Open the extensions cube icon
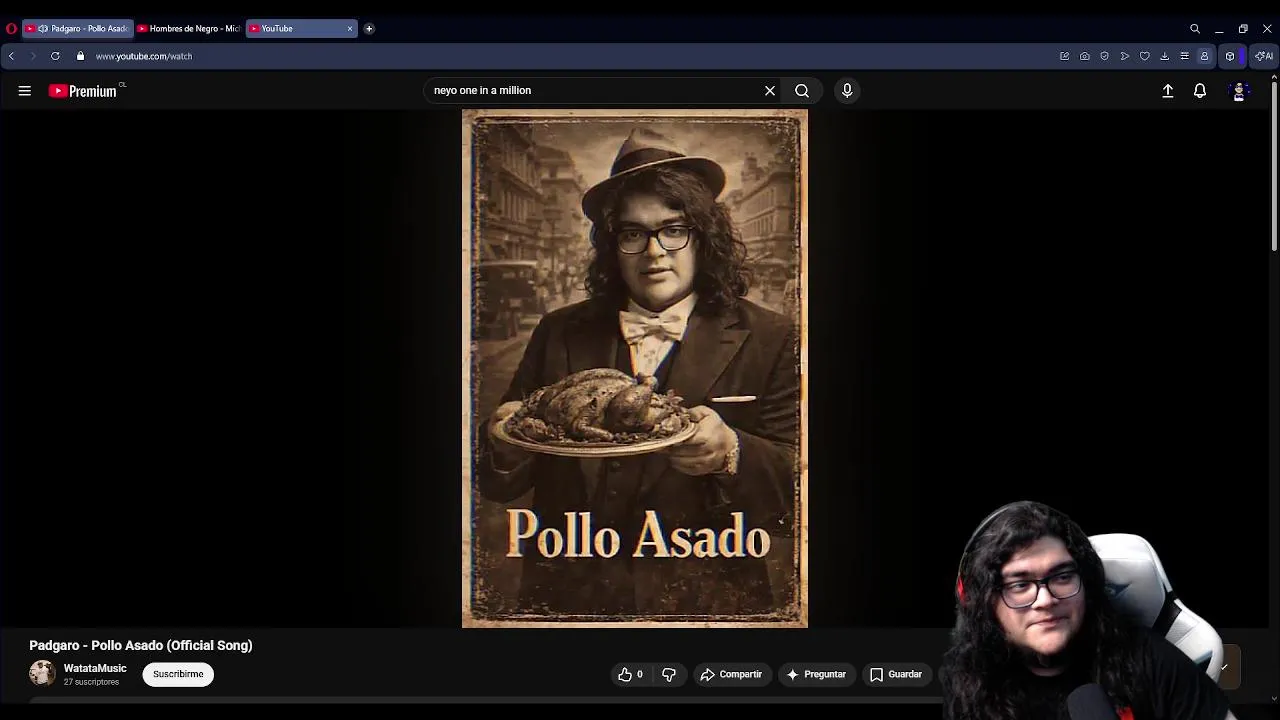The width and height of the screenshot is (1280, 720). click(x=1230, y=56)
